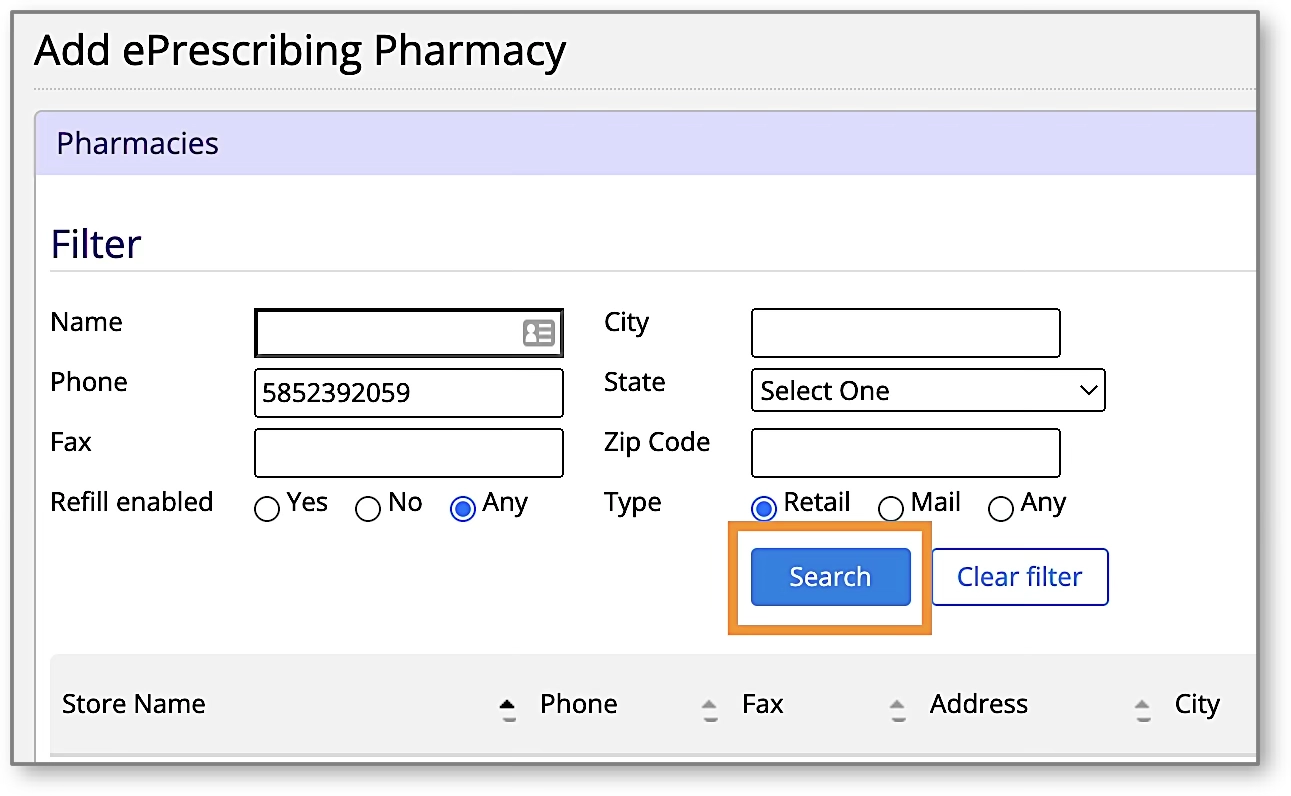
Task: Sort by Phone column arrow
Action: point(709,709)
